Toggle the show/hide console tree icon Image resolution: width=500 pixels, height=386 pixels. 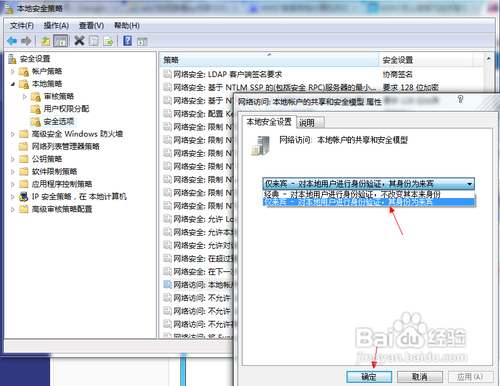pyautogui.click(x=60, y=41)
